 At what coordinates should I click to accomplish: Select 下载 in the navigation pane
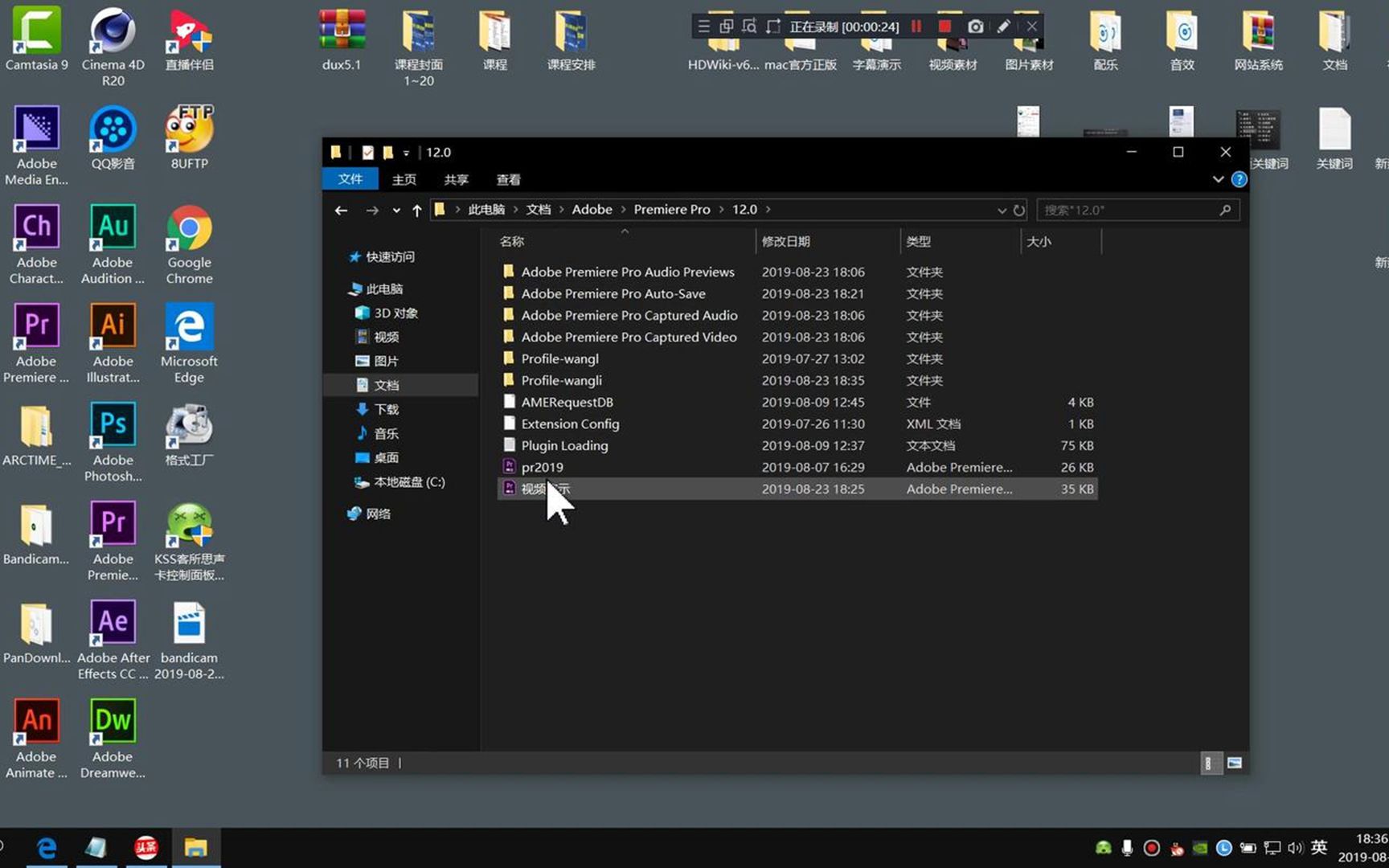pyautogui.click(x=378, y=409)
